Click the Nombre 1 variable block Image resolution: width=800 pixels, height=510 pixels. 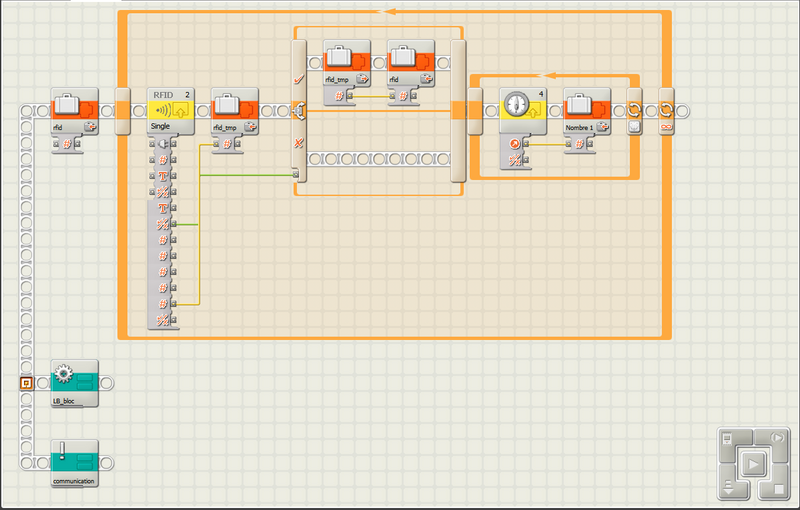click(587, 109)
